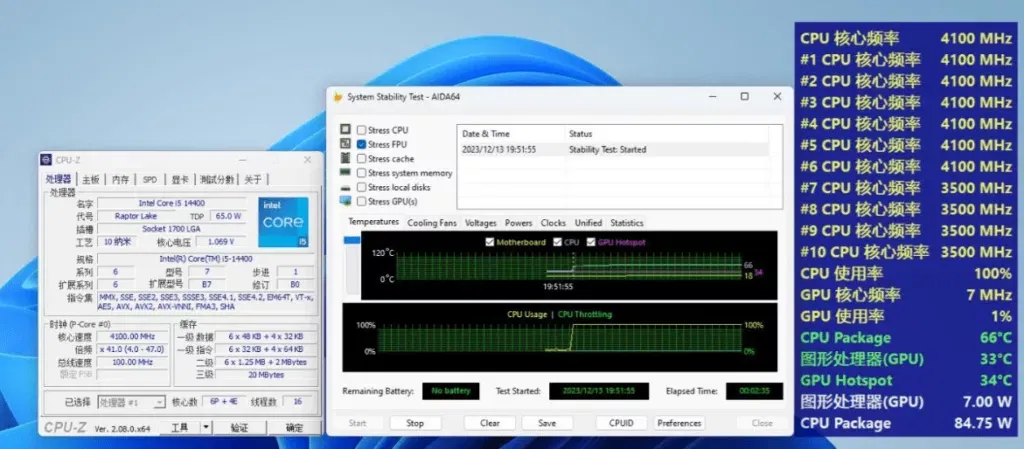
Task: Click the RAM module icon beside Stress system memory
Action: (x=345, y=173)
